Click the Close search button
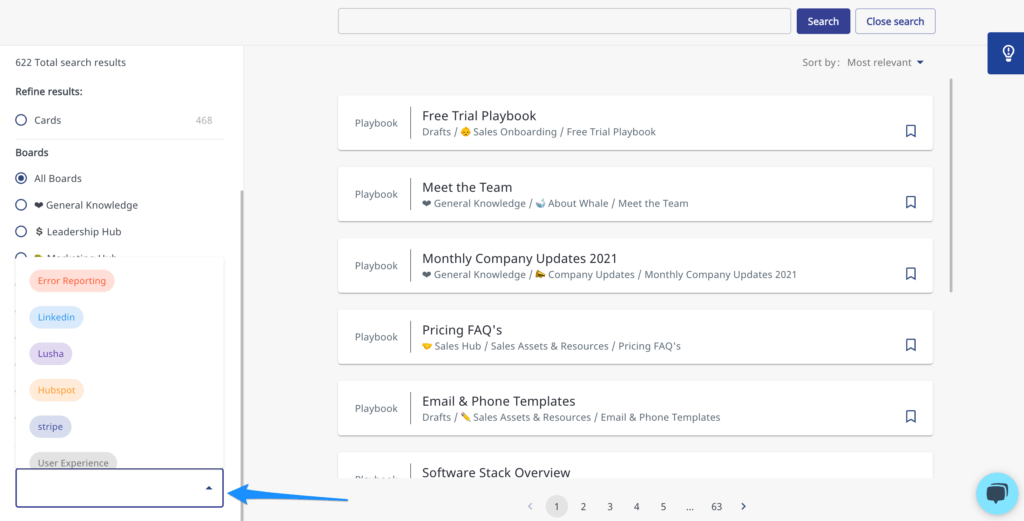Image resolution: width=1024 pixels, height=521 pixels. (895, 21)
